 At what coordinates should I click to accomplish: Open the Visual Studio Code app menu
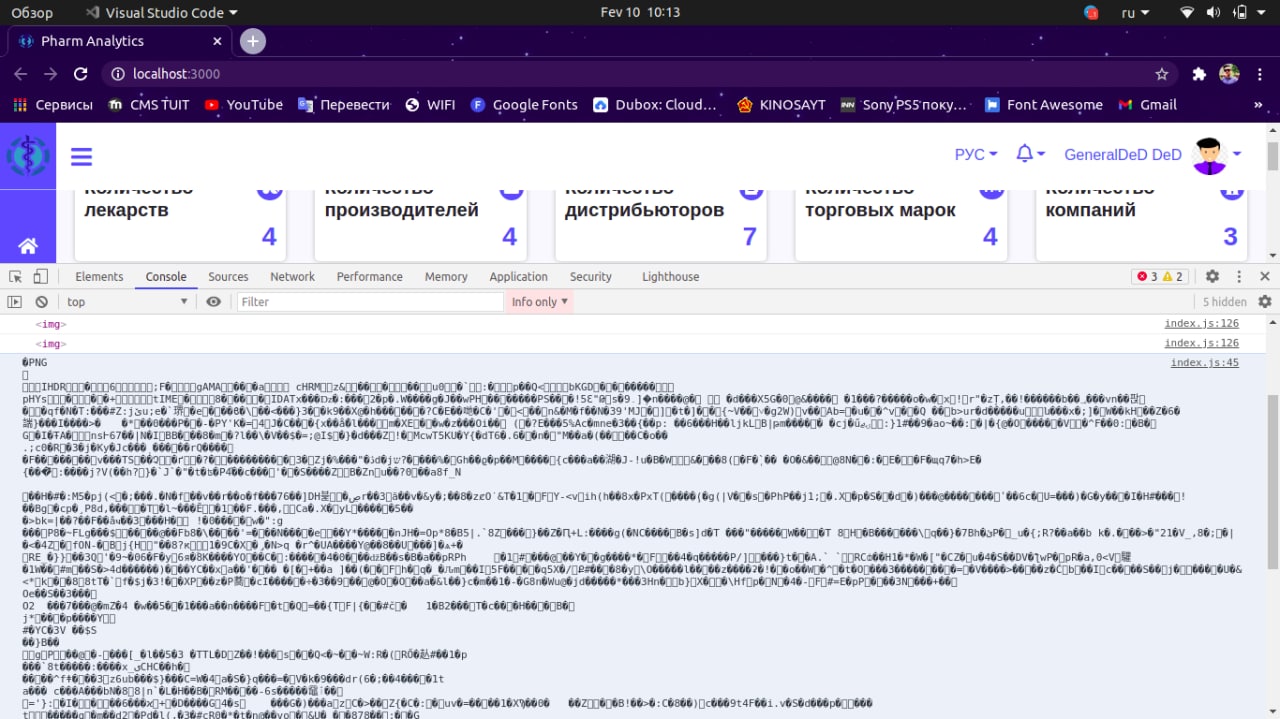click(x=162, y=13)
